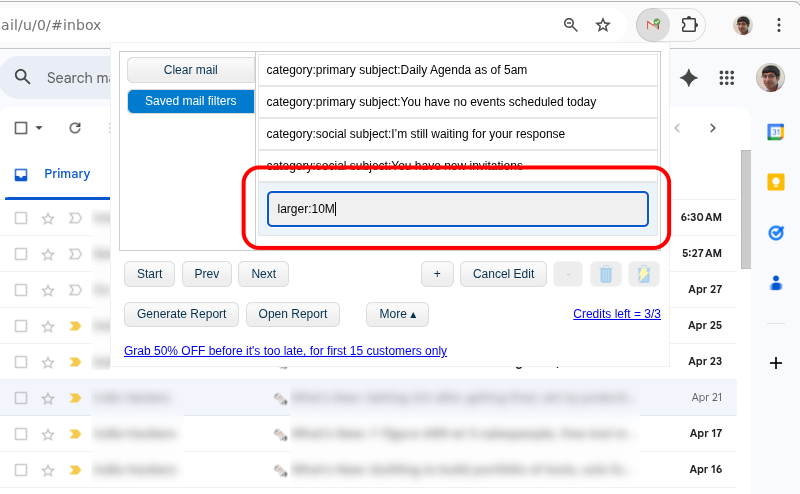Click the lightning document icon button
The width and height of the screenshot is (800, 494).
[x=643, y=274]
